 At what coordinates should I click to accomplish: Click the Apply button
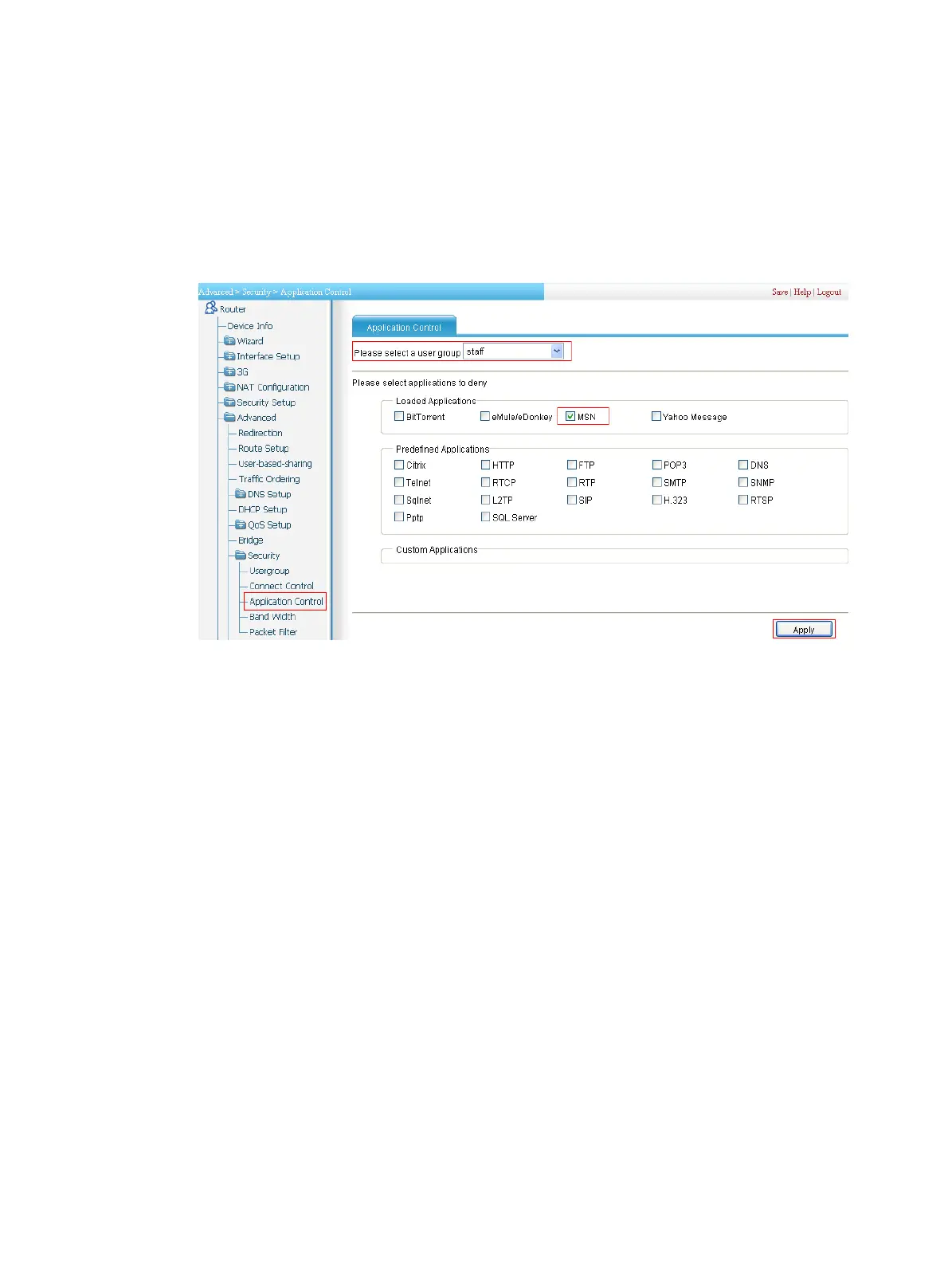tap(804, 630)
